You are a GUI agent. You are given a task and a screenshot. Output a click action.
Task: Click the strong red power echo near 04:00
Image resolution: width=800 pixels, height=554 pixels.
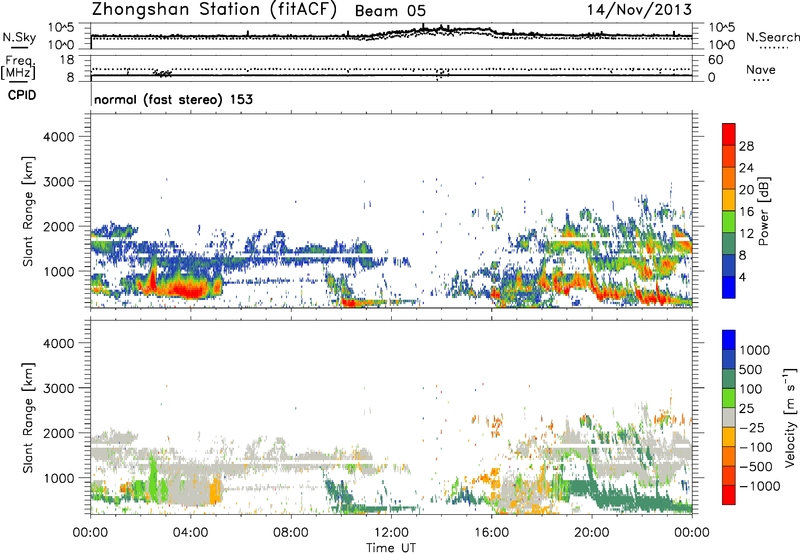point(191,291)
